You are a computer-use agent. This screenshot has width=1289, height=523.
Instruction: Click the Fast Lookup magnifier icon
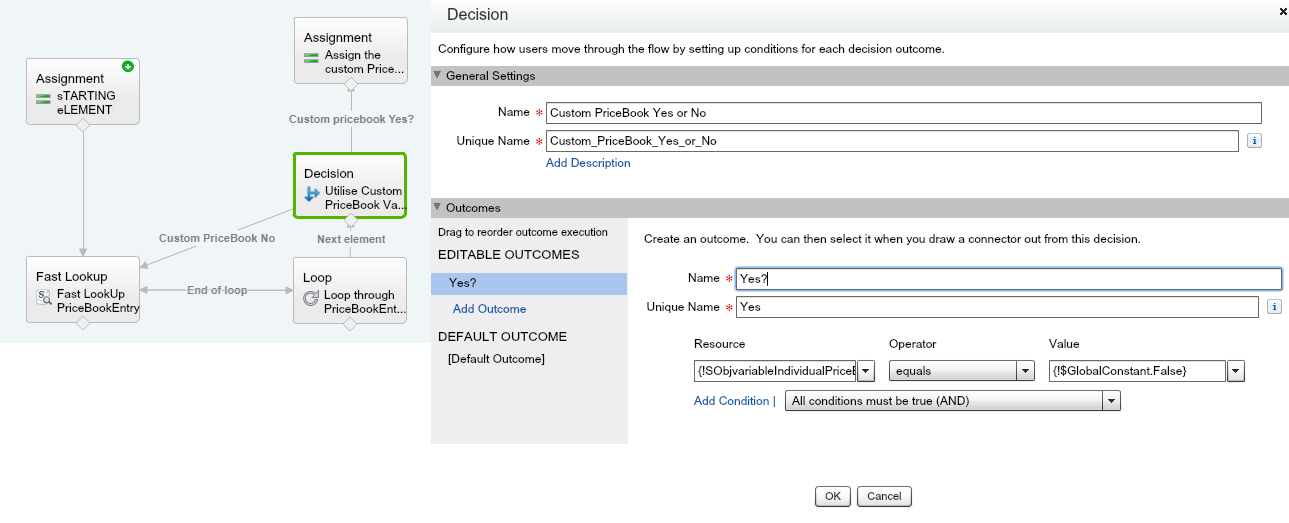click(44, 297)
